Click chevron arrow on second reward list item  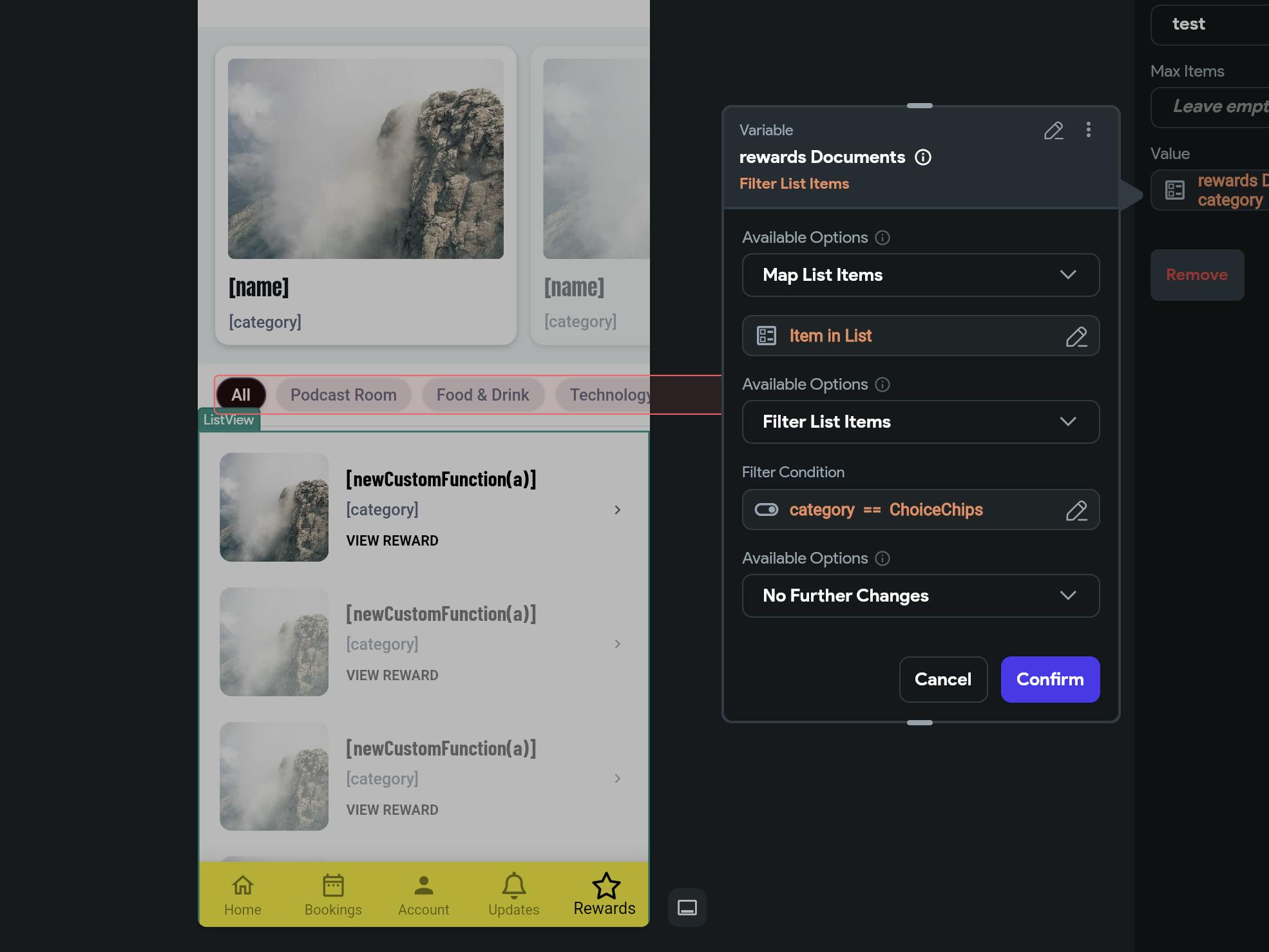pyautogui.click(x=618, y=644)
